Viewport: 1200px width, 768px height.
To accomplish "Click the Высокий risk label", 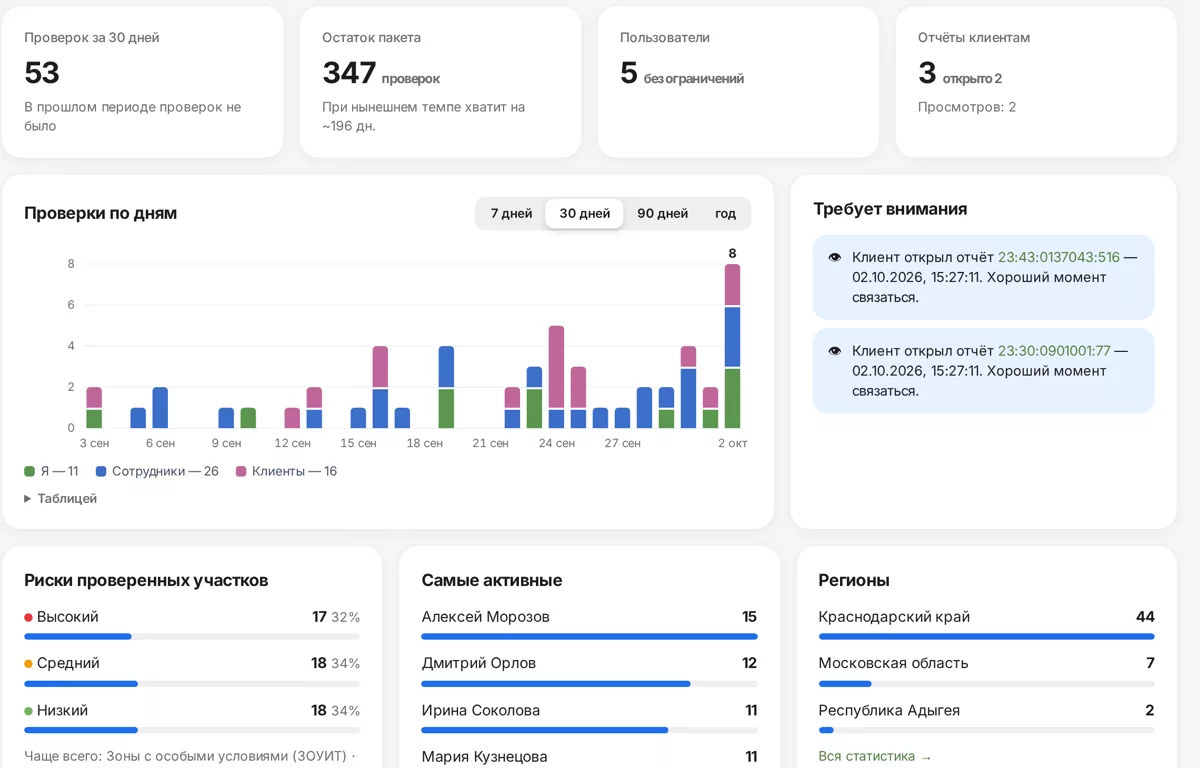I will pyautogui.click(x=68, y=617).
